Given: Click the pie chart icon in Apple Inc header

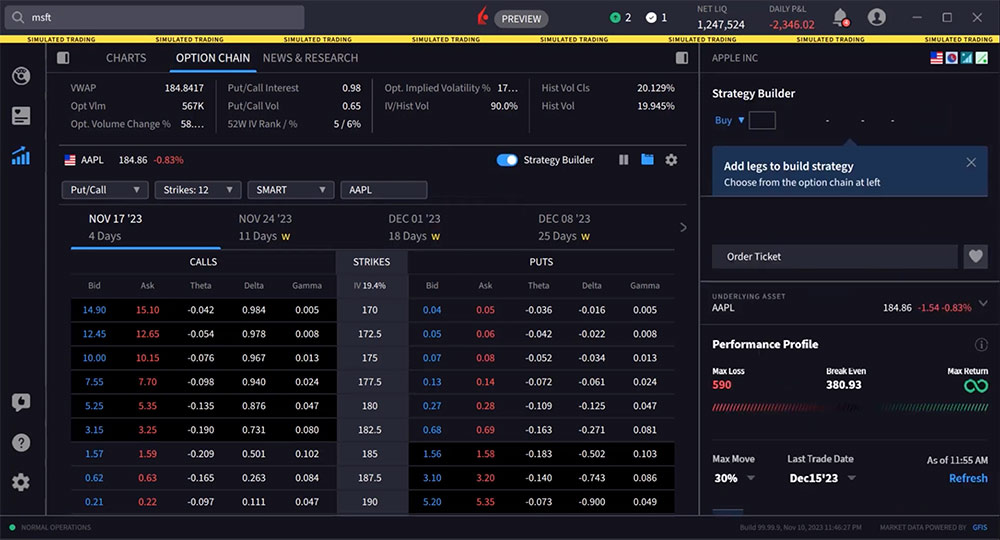Looking at the screenshot, I should [952, 58].
